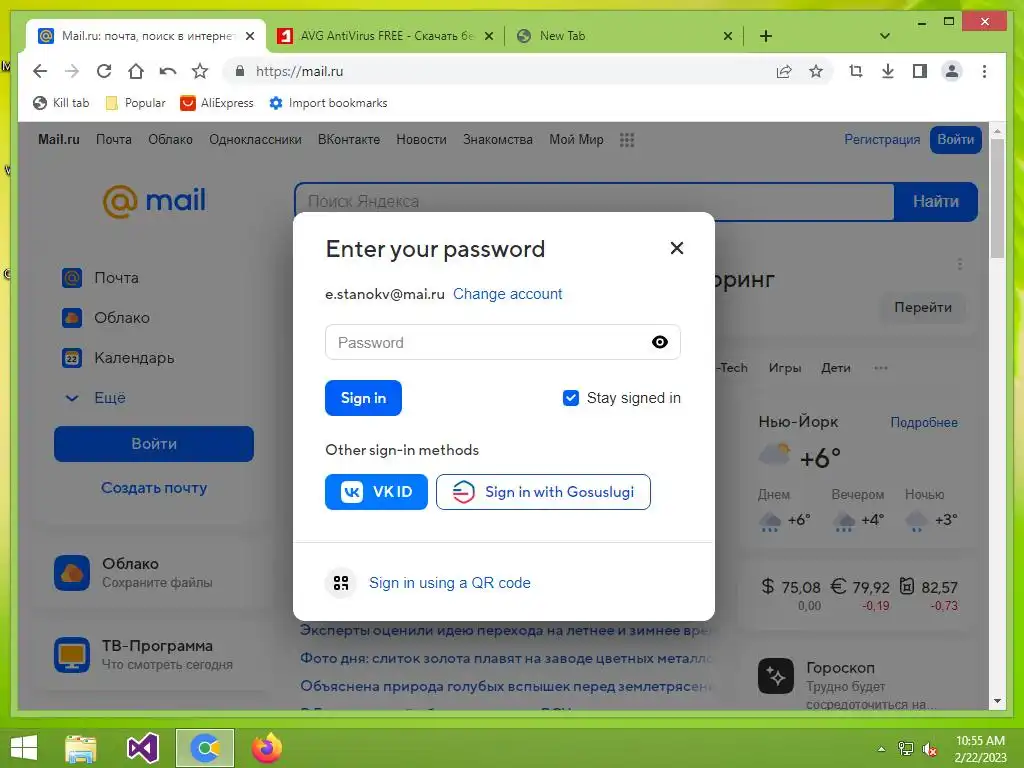Viewport: 1024px width, 768px height.
Task: Uncheck the Stay signed in checkbox
Action: pyautogui.click(x=571, y=398)
